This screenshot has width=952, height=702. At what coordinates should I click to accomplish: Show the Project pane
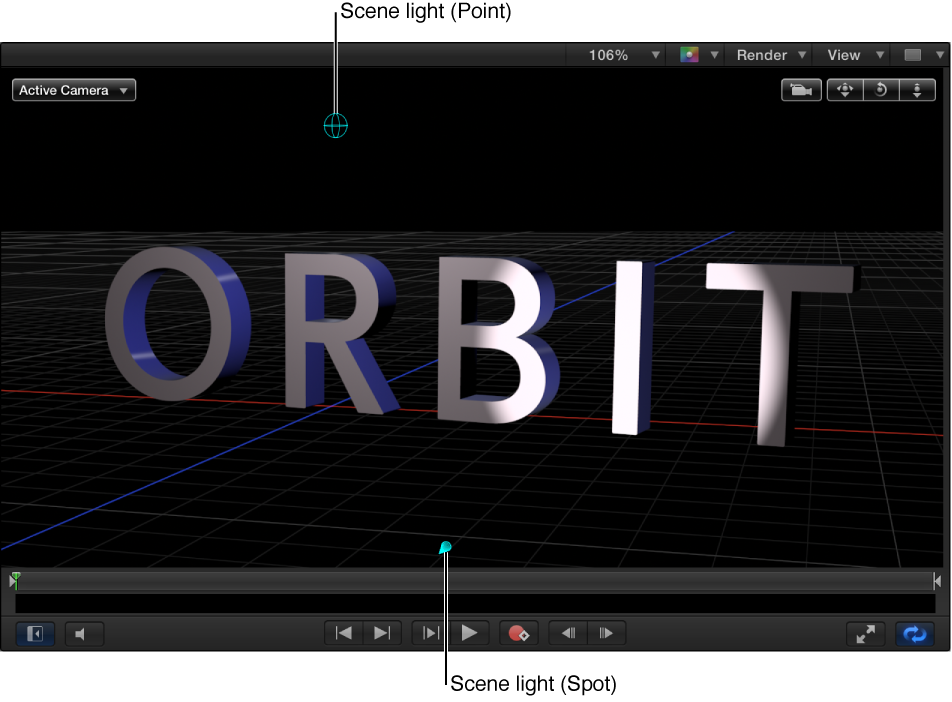click(34, 633)
